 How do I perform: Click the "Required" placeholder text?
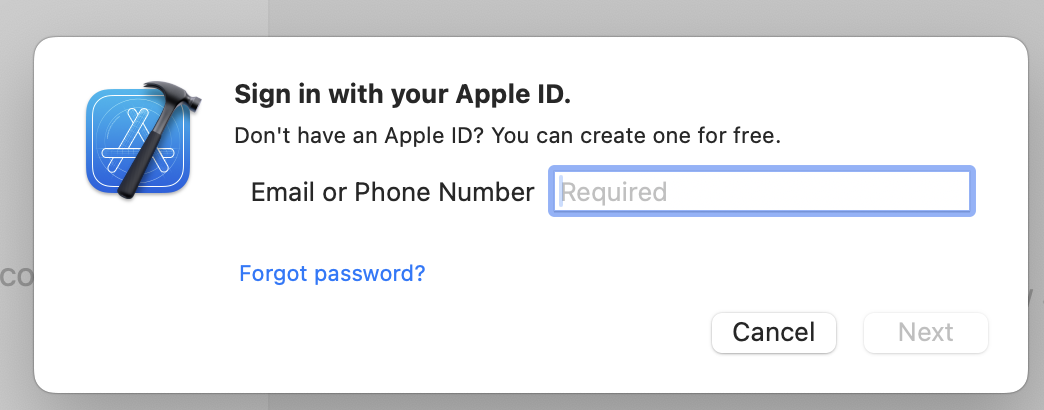pyautogui.click(x=613, y=192)
